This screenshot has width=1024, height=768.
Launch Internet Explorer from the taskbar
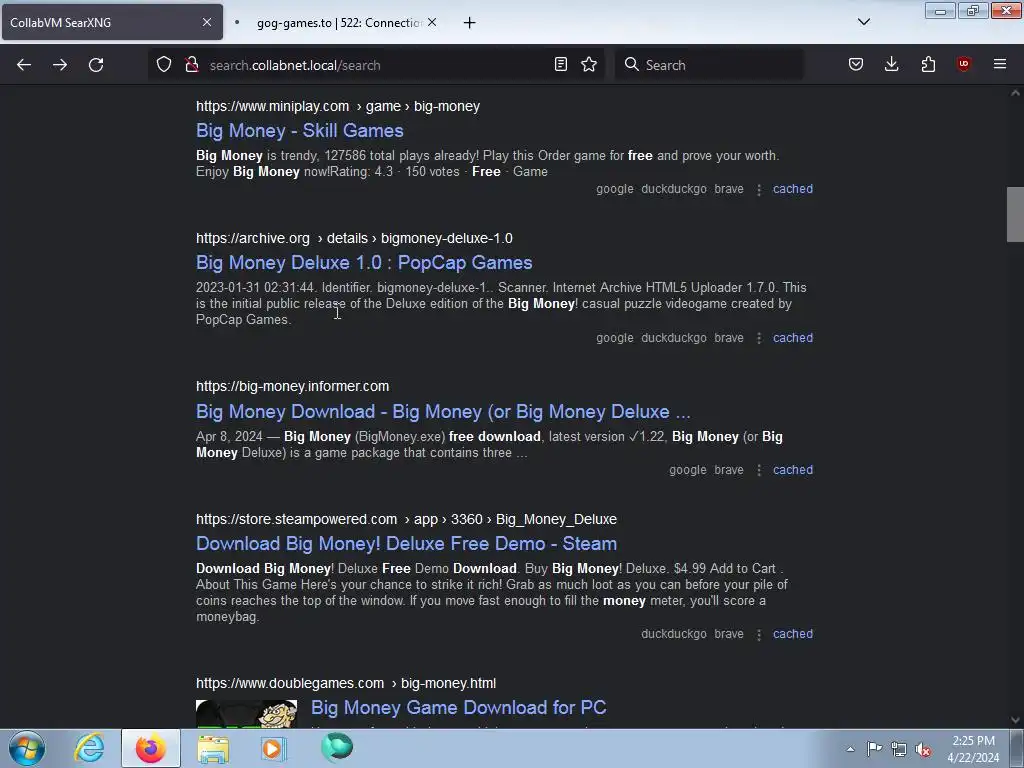tap(89, 748)
